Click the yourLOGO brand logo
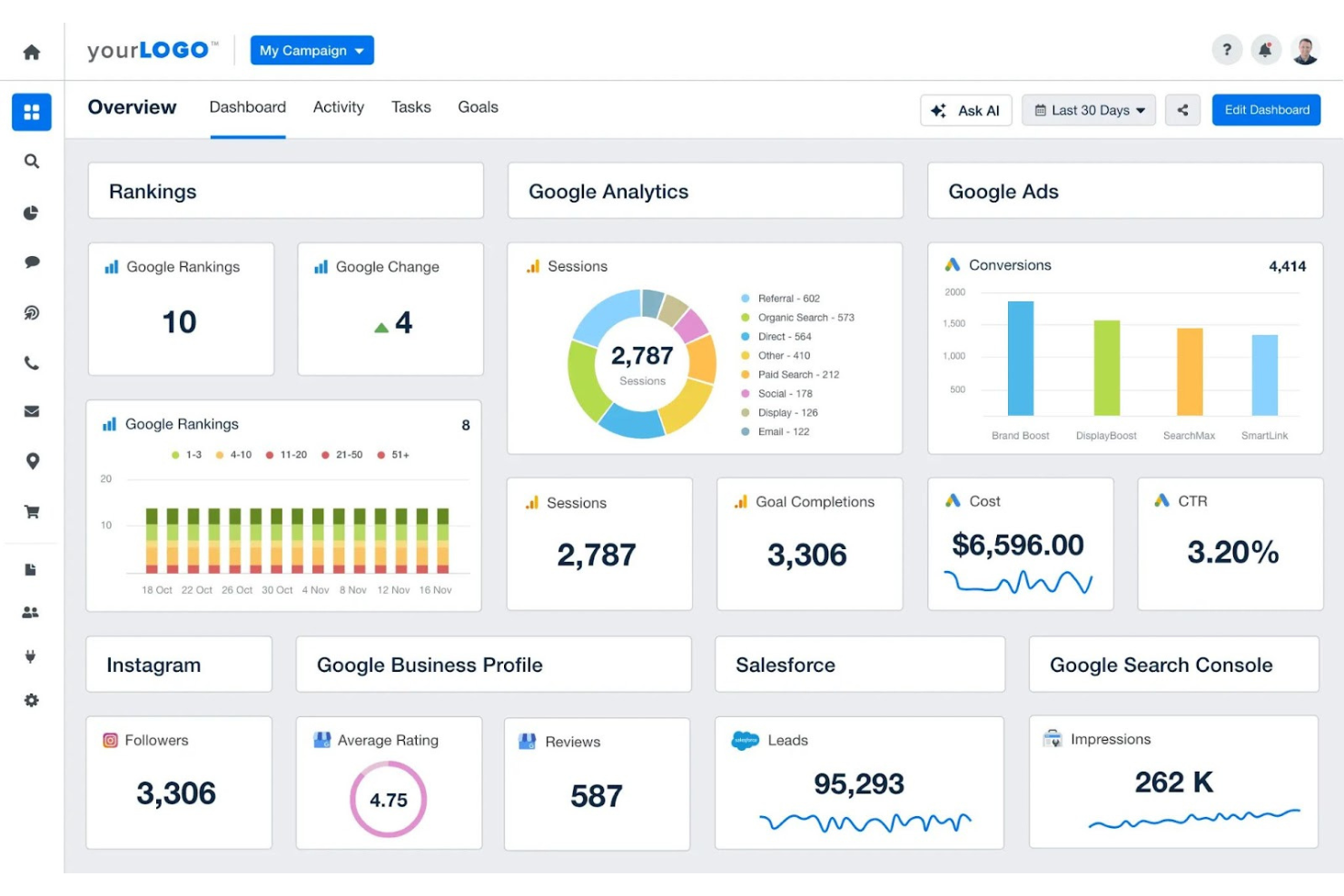Image resolution: width=1344 pixels, height=896 pixels. point(153,50)
